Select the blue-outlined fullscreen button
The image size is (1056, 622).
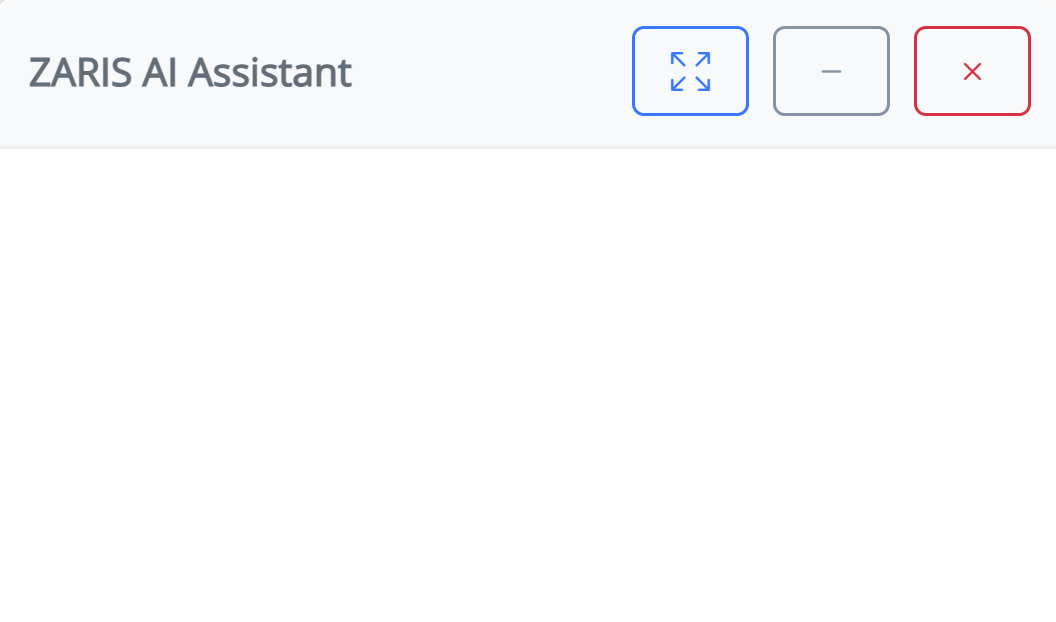(x=690, y=71)
